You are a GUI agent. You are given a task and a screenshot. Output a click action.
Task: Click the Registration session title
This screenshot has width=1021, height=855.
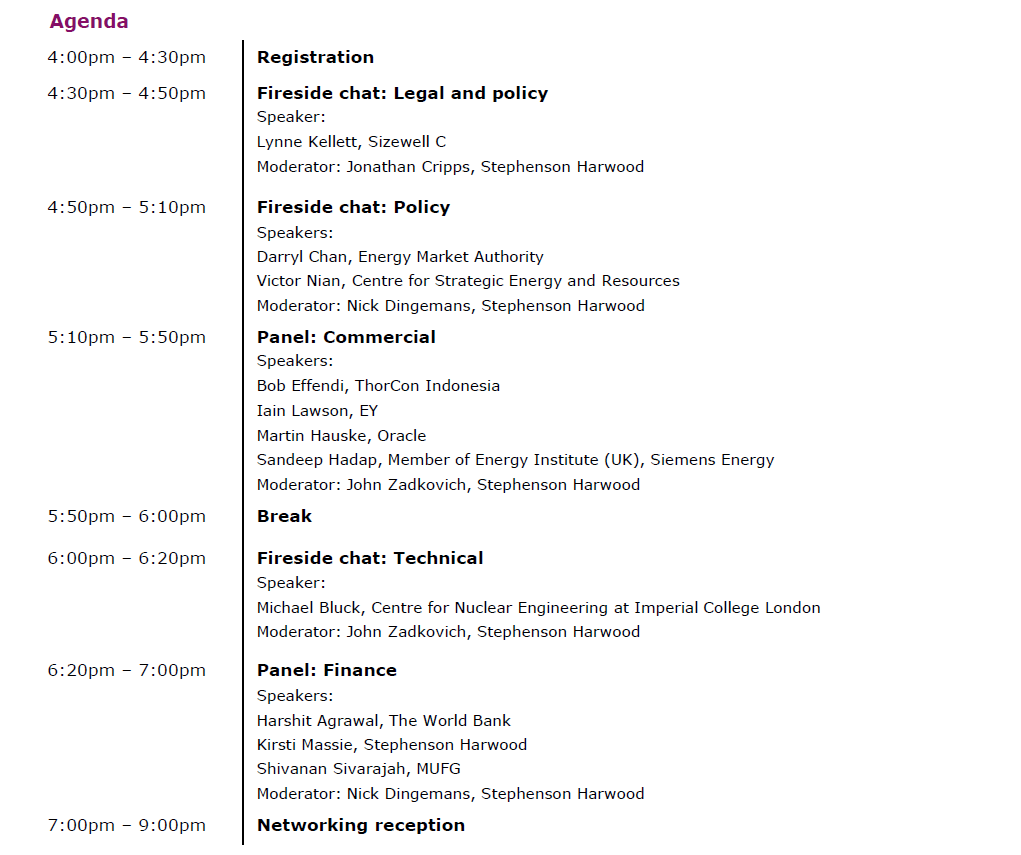(x=315, y=57)
